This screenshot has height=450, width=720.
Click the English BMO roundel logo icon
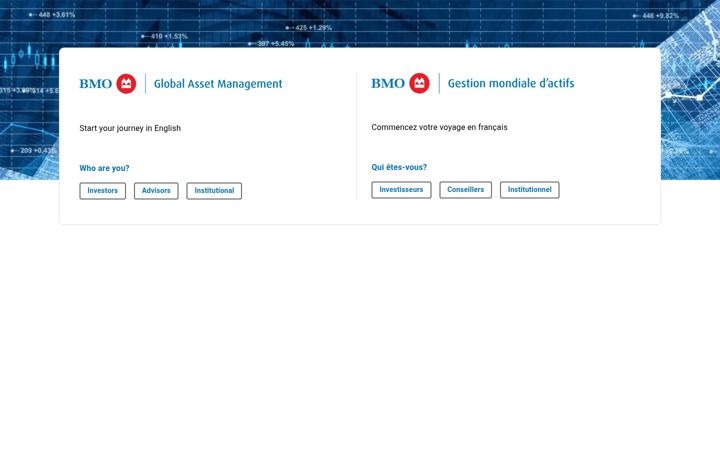coord(126,84)
